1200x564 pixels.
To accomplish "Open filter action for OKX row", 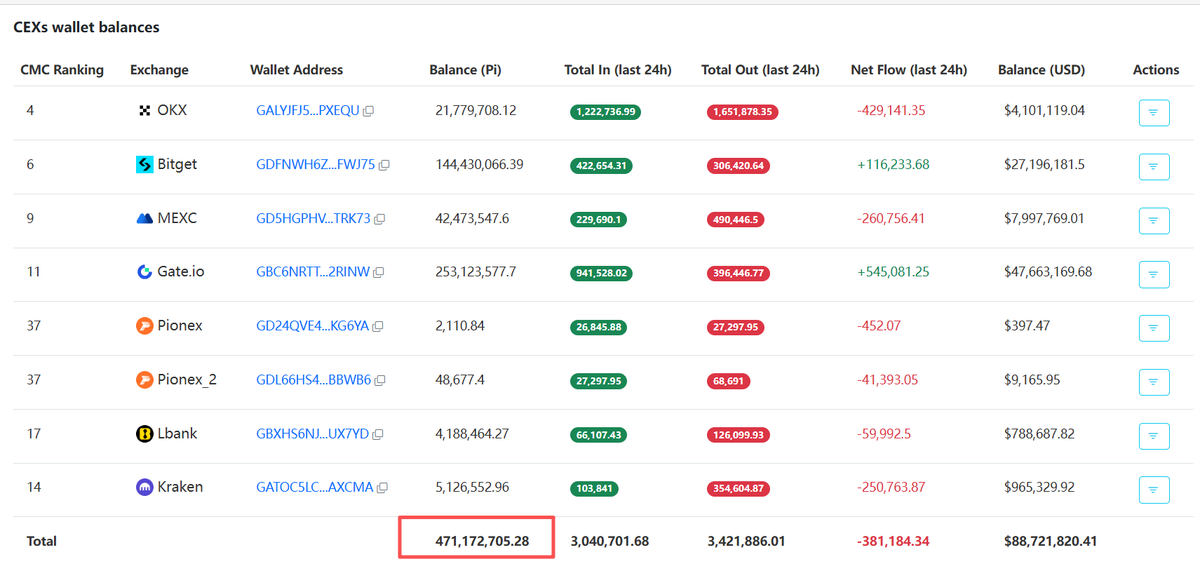I will pyautogui.click(x=1154, y=113).
